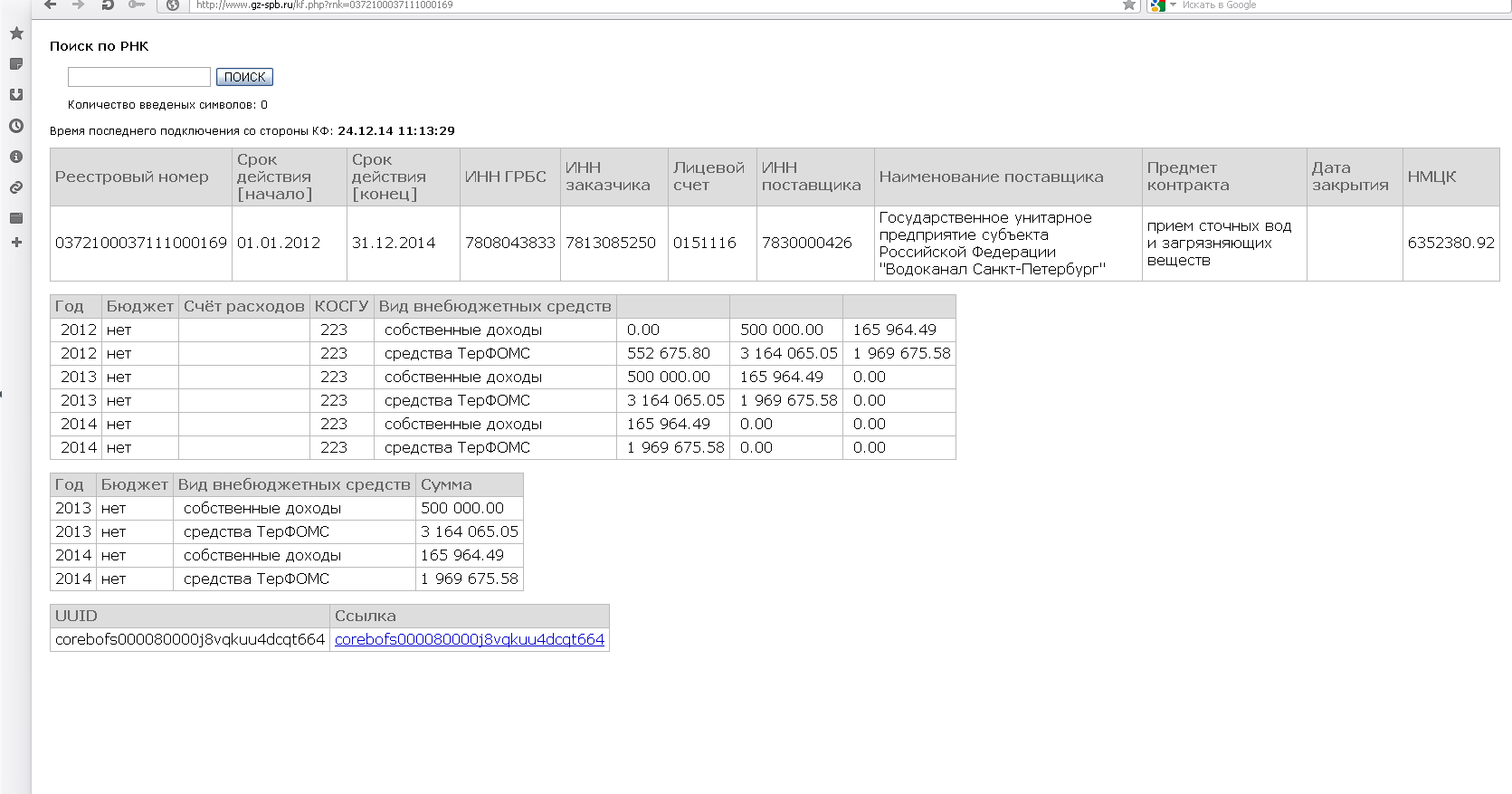Click sum 1 969 675.58 in lower table
The height and width of the screenshot is (794, 1512).
tap(470, 579)
